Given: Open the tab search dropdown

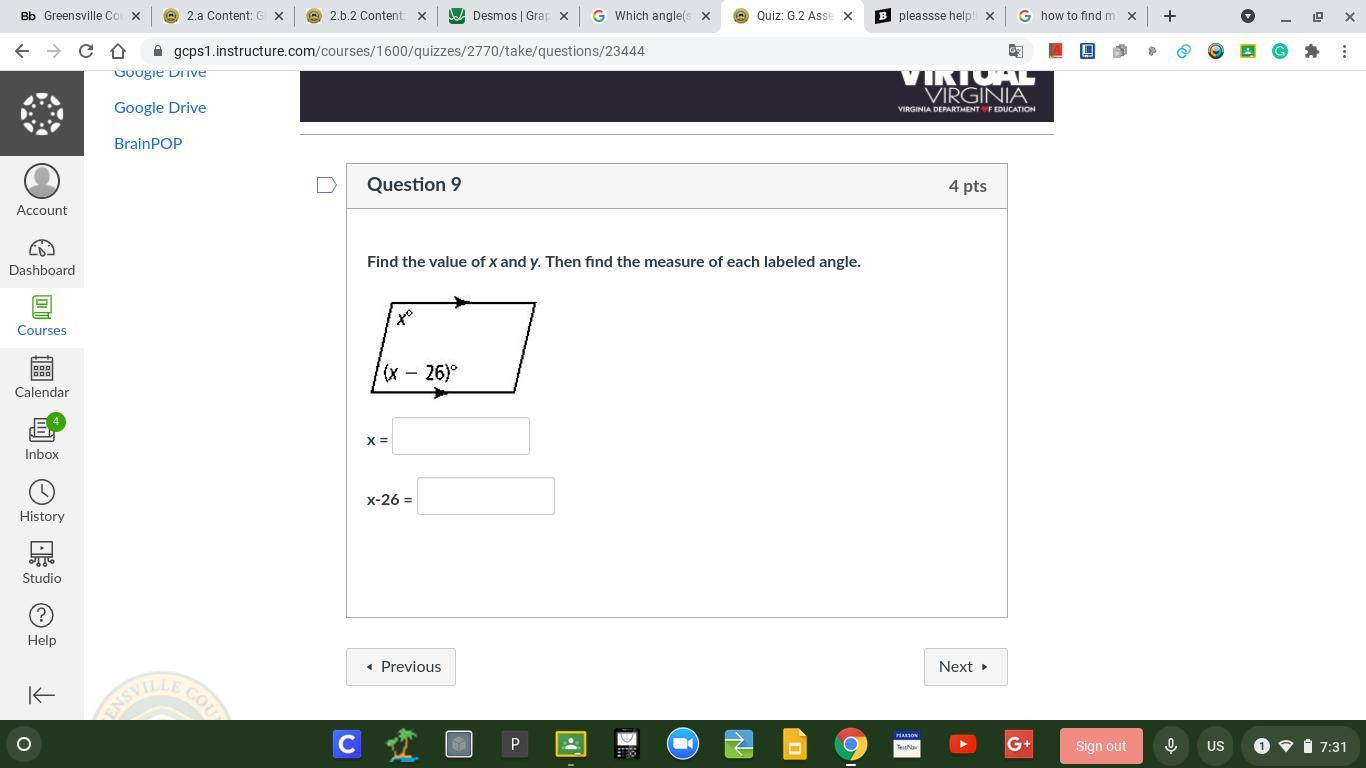Looking at the screenshot, I should 1248,16.
